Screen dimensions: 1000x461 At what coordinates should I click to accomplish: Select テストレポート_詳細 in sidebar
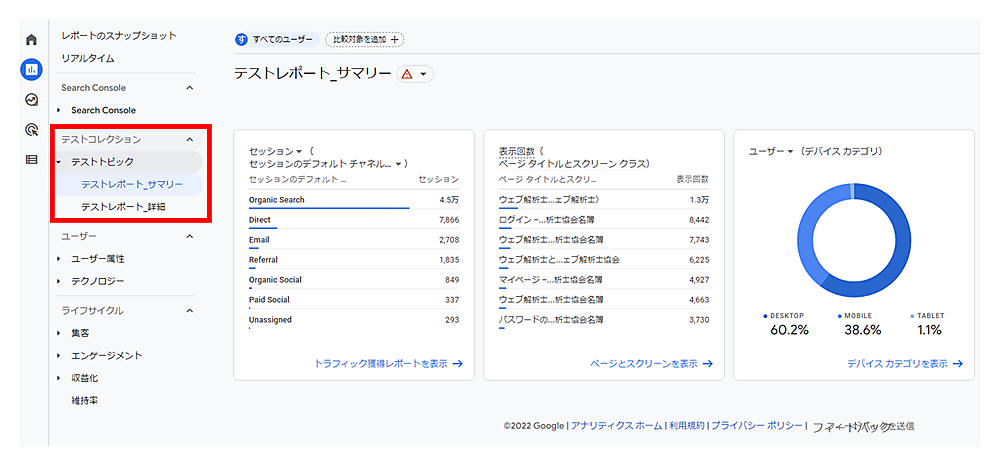[123, 207]
